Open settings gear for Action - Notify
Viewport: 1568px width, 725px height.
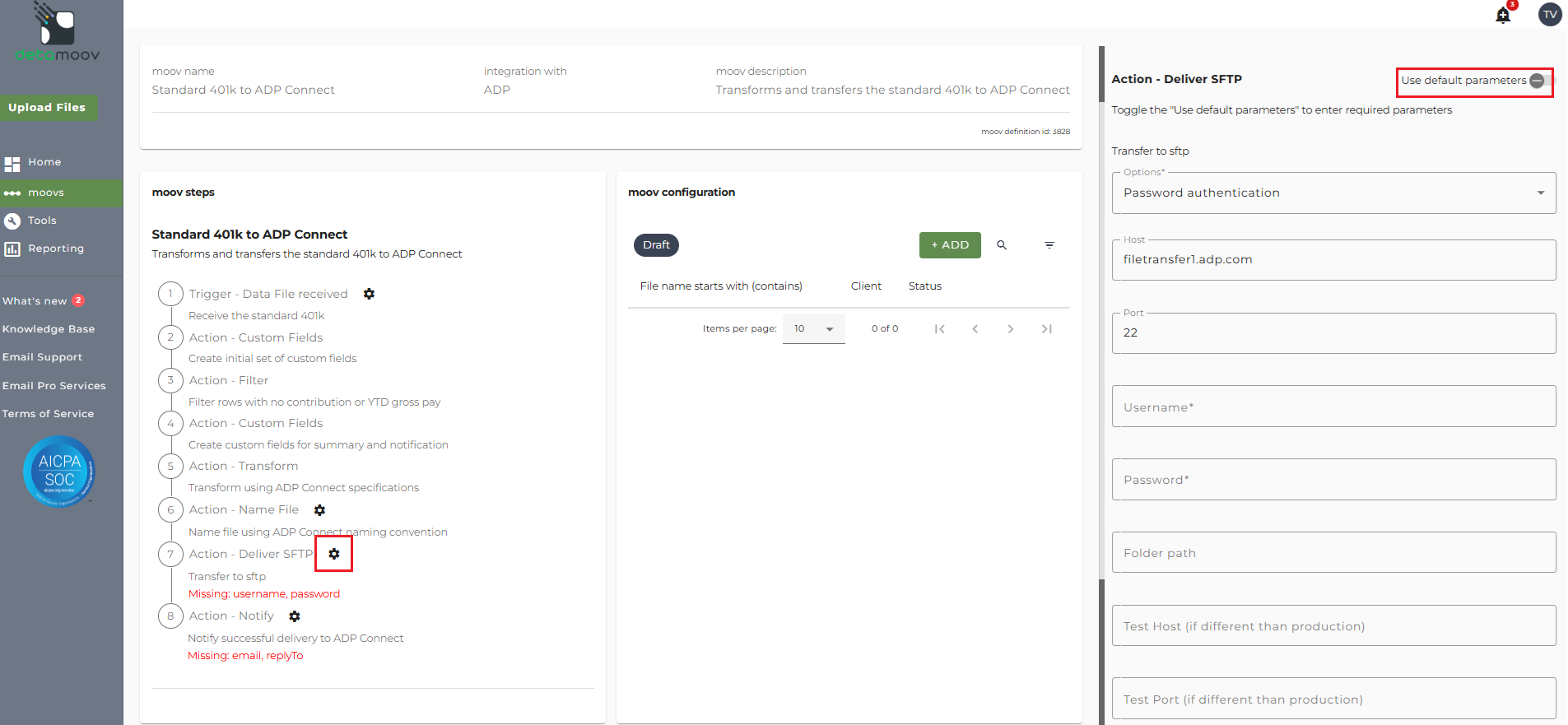[295, 616]
